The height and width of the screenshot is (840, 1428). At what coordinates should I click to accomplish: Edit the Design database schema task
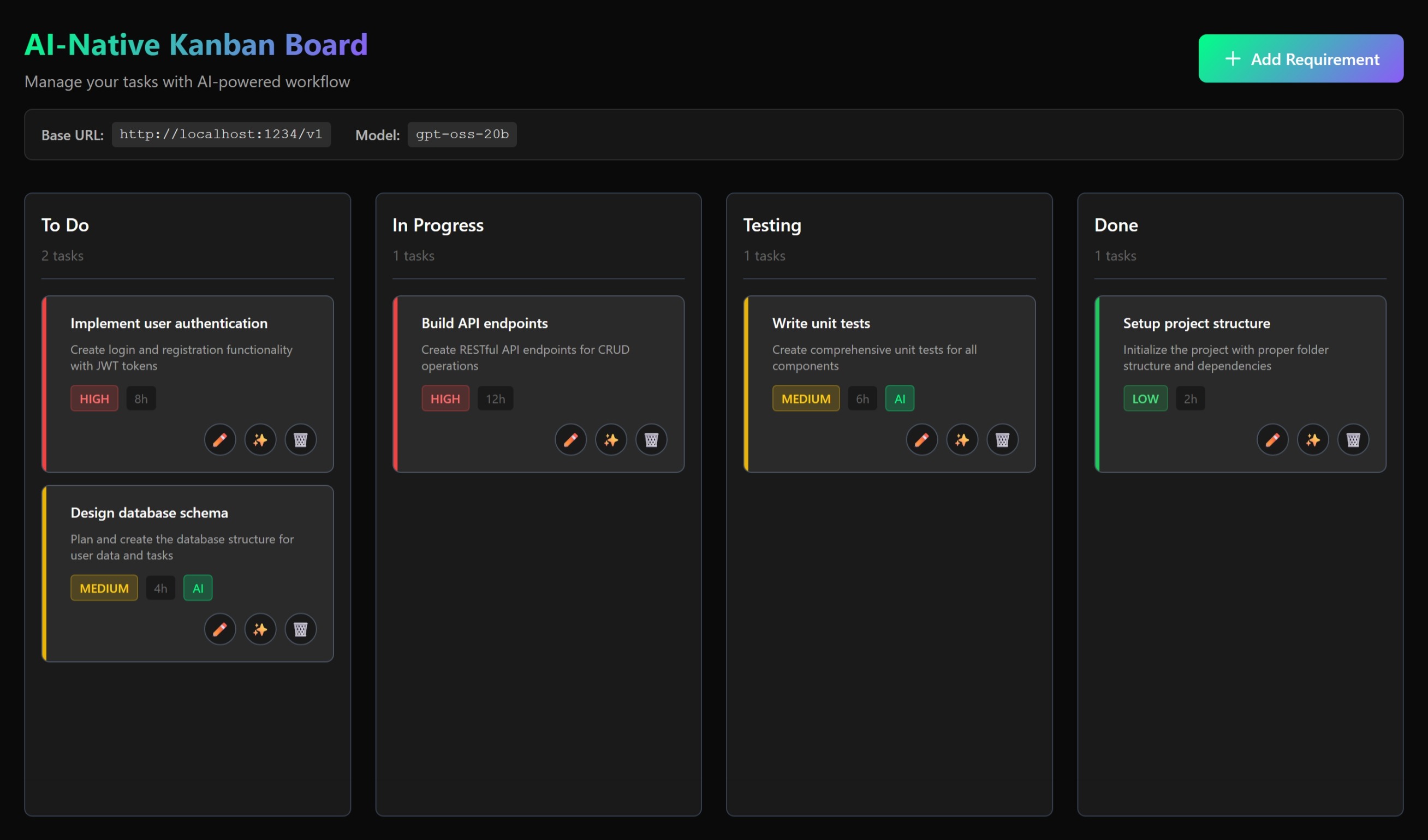pyautogui.click(x=220, y=629)
